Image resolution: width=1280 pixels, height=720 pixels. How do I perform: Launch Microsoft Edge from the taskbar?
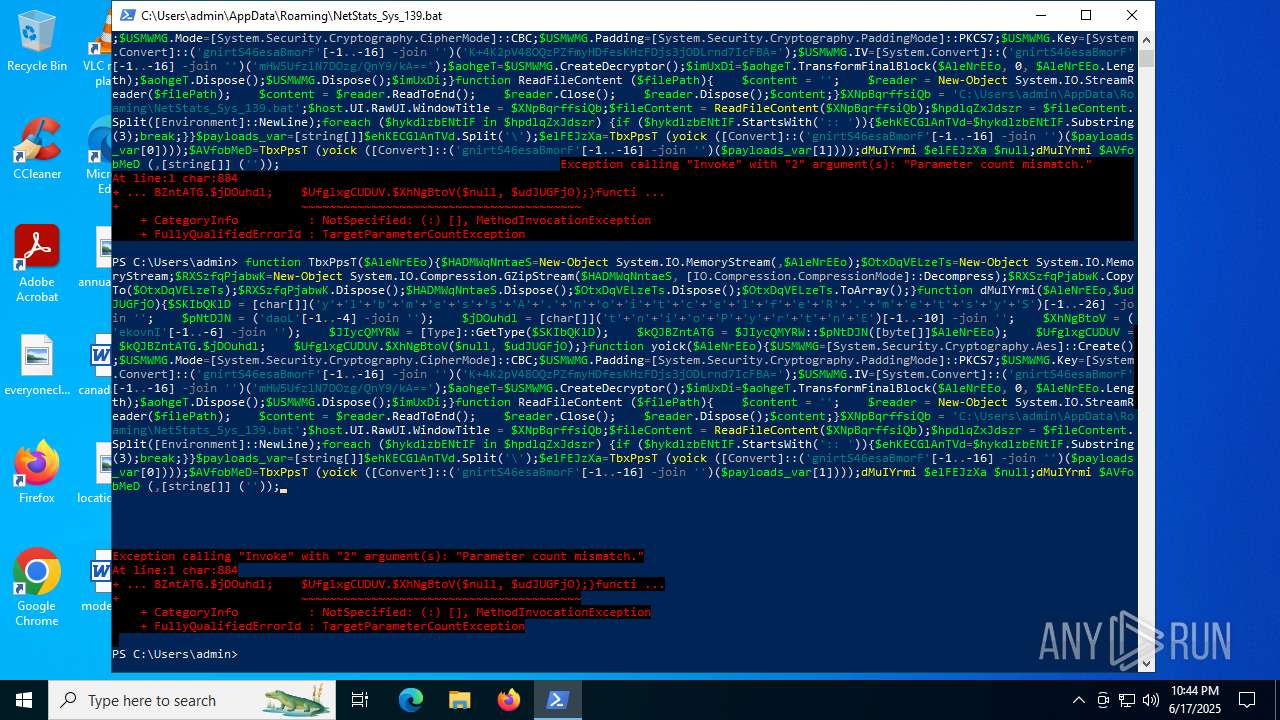tap(411, 700)
